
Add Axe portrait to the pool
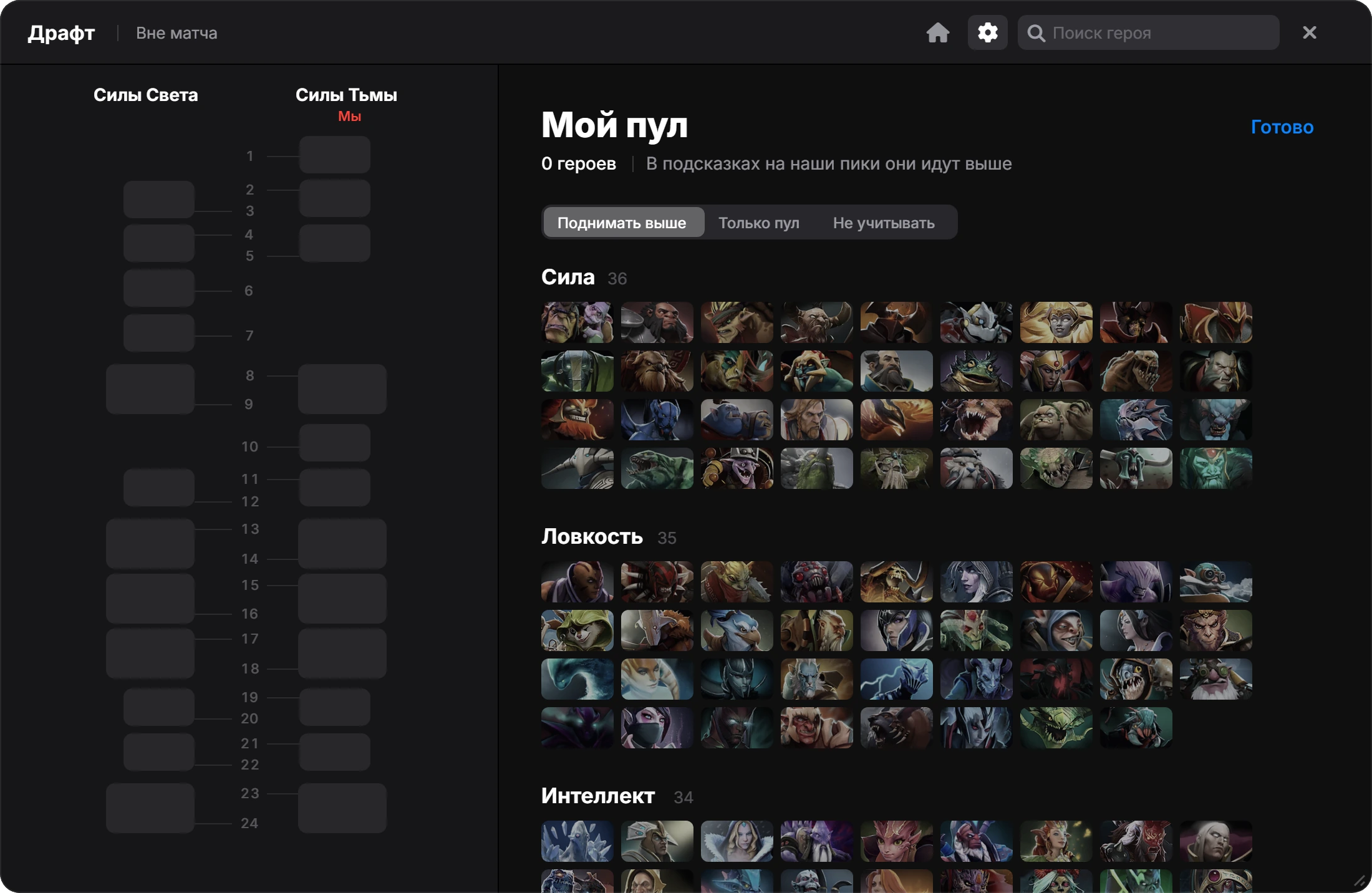657,322
